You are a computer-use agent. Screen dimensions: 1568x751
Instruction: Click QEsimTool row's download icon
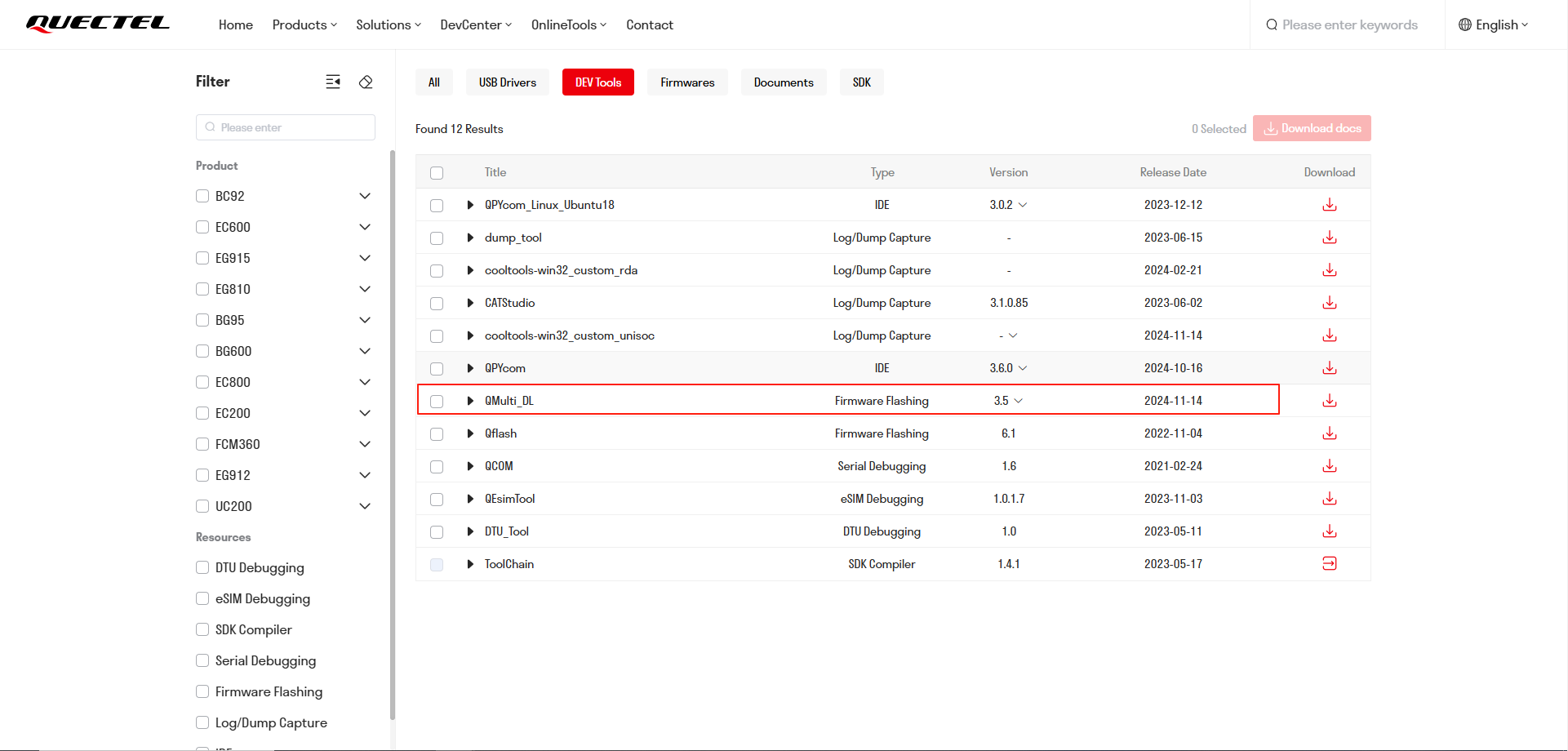point(1330,499)
